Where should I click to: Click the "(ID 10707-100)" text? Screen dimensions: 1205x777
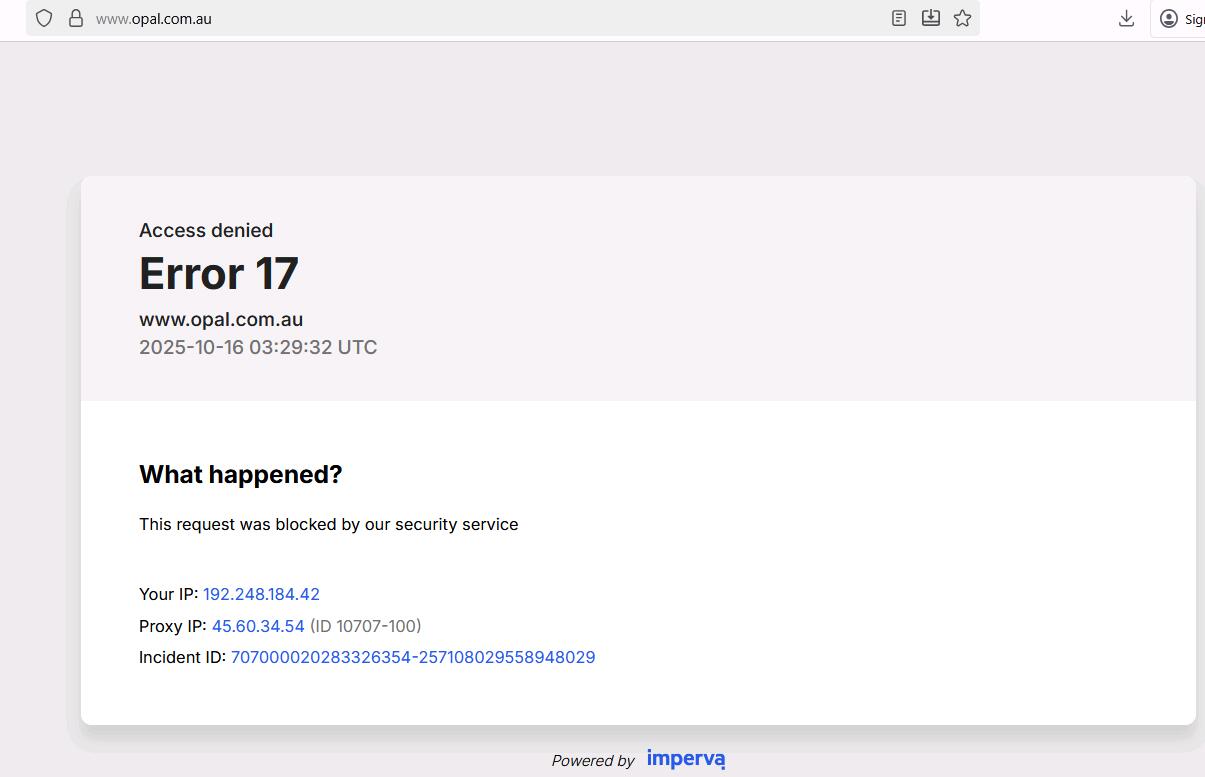[x=365, y=626]
